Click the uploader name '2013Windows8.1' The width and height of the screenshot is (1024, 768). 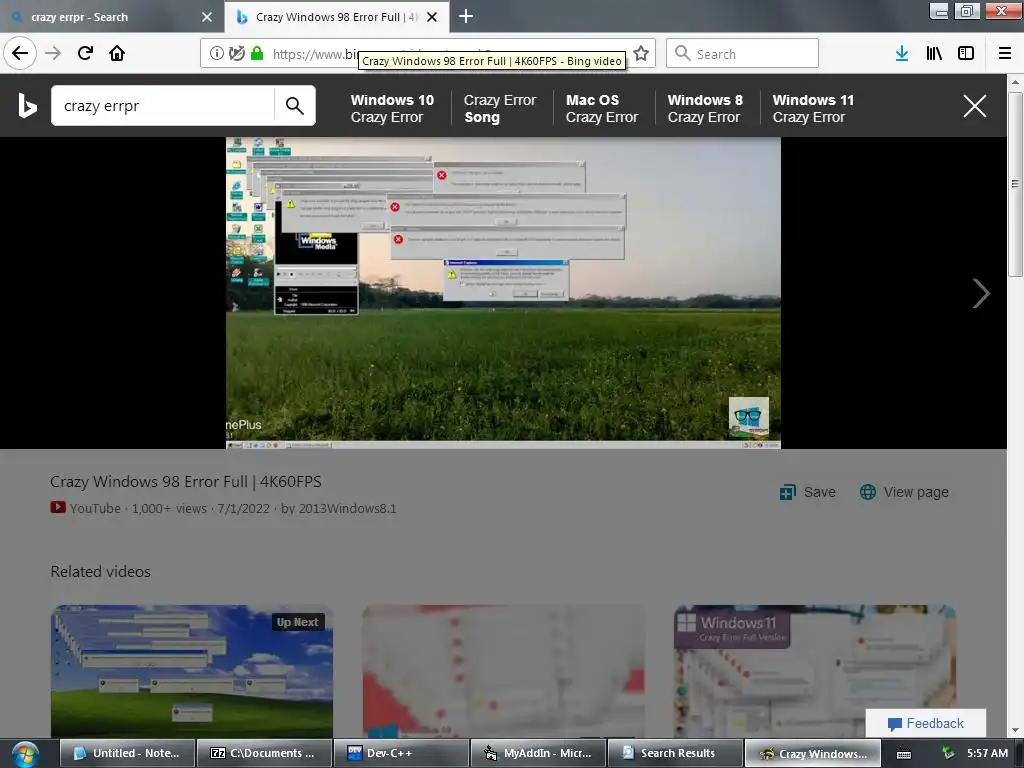tap(347, 509)
